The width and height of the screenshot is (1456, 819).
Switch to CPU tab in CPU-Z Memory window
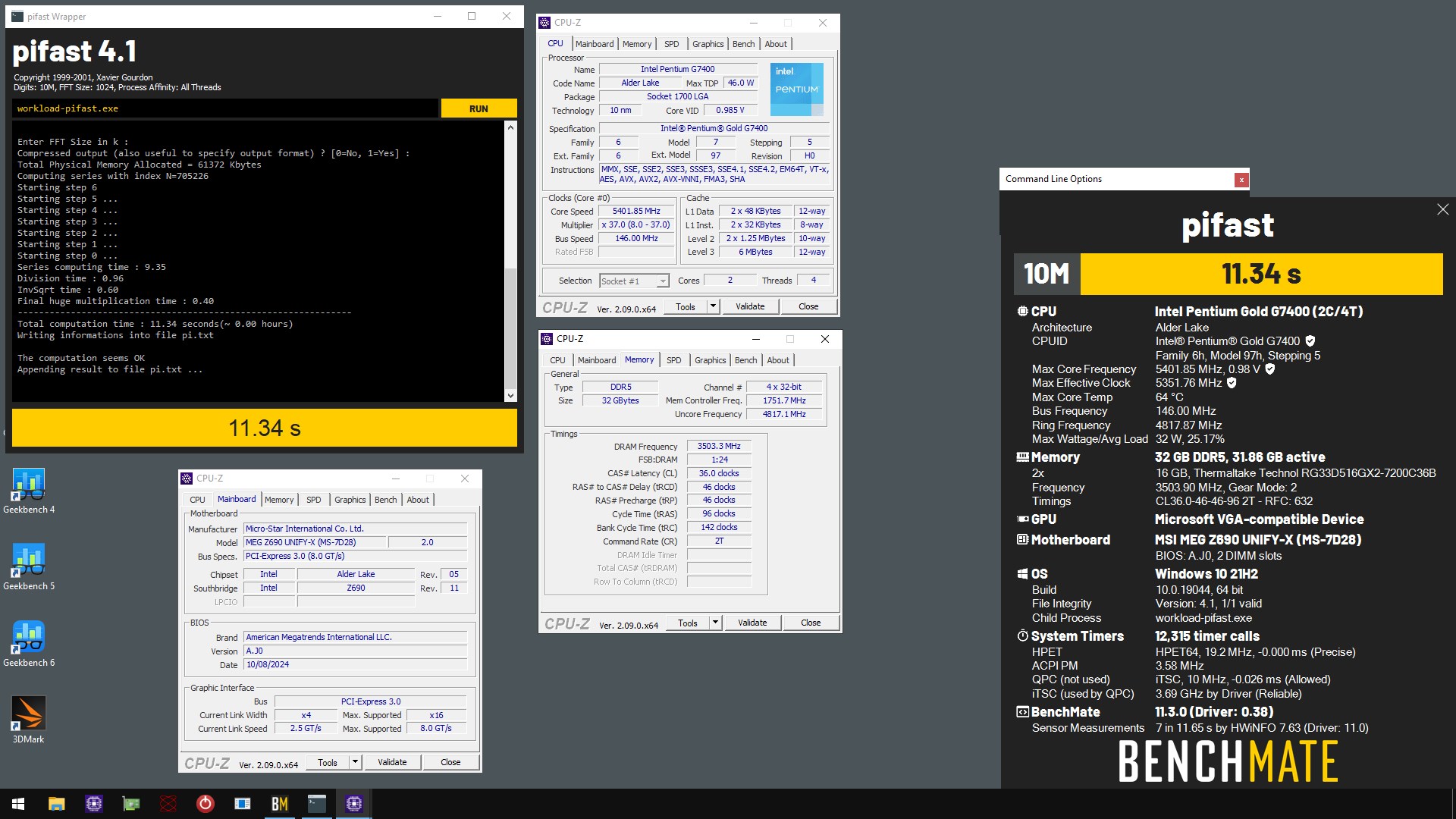[558, 360]
